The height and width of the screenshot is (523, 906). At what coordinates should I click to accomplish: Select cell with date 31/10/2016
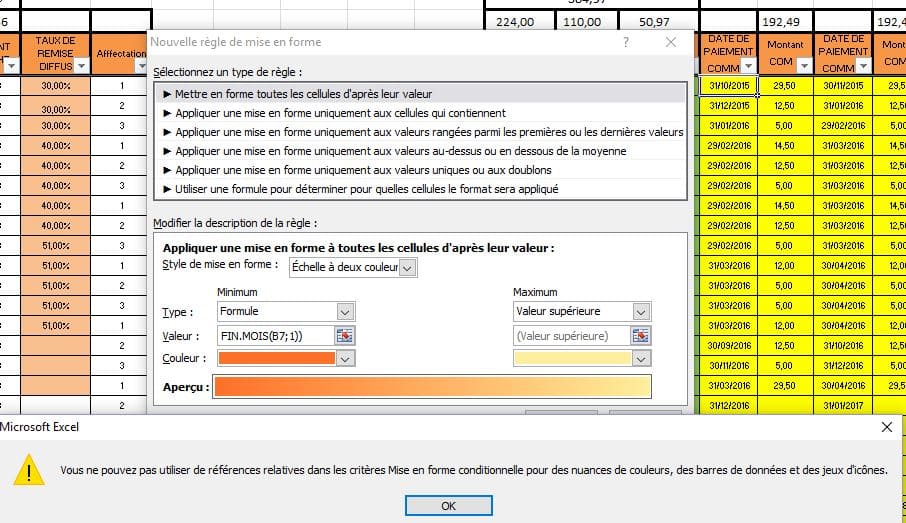click(x=843, y=346)
